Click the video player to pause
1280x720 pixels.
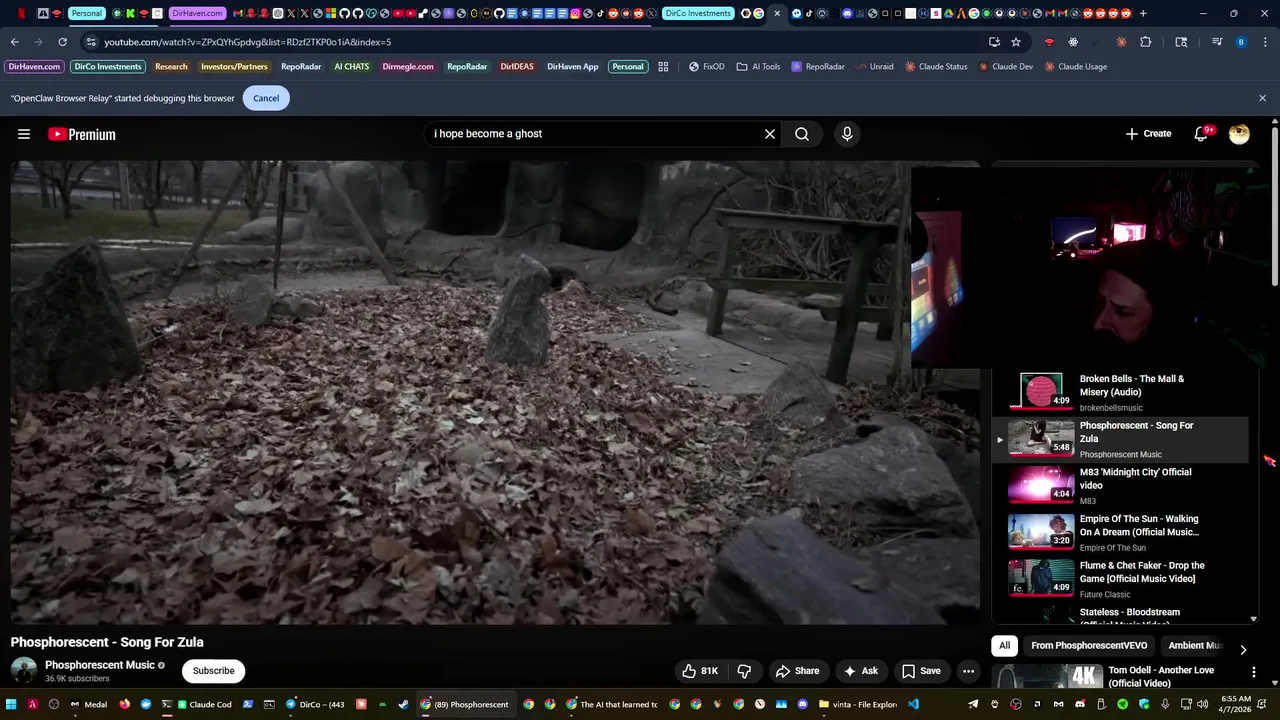point(495,392)
